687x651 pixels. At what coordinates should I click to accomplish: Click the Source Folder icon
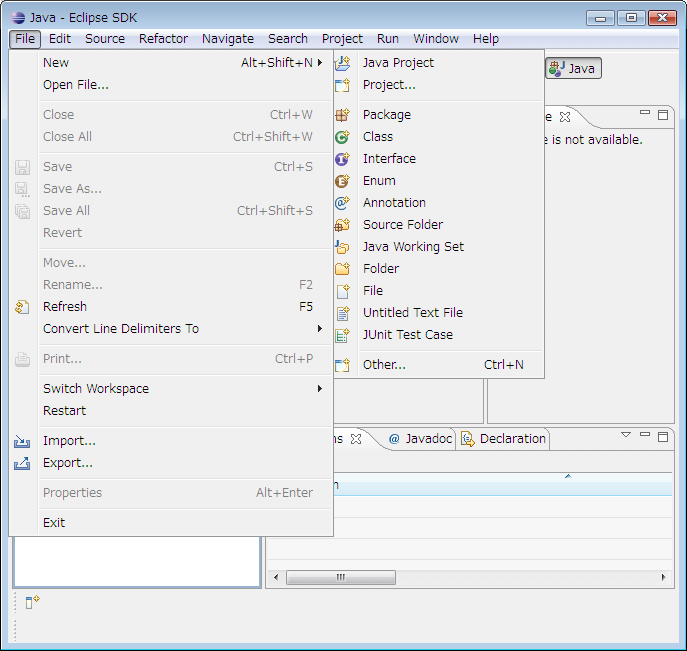click(x=343, y=225)
